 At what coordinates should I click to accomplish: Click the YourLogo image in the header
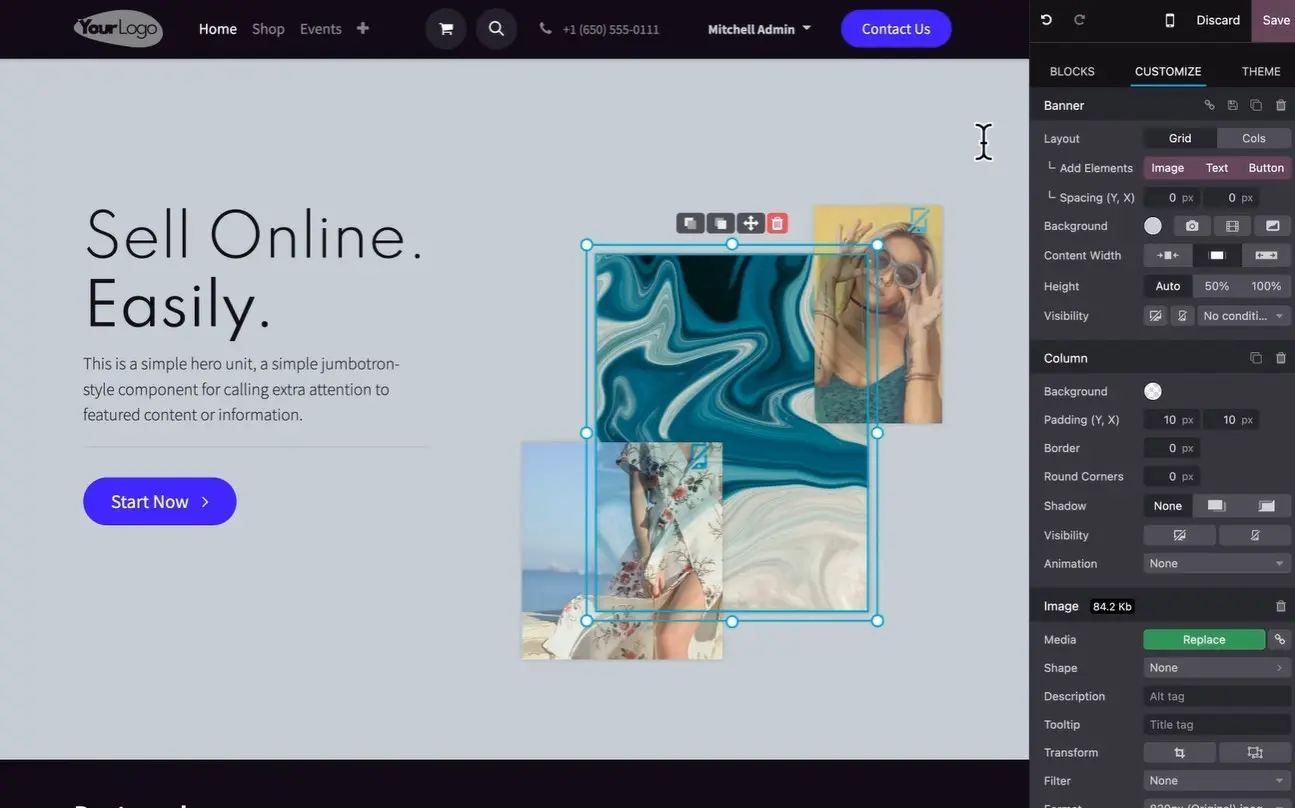point(118,28)
